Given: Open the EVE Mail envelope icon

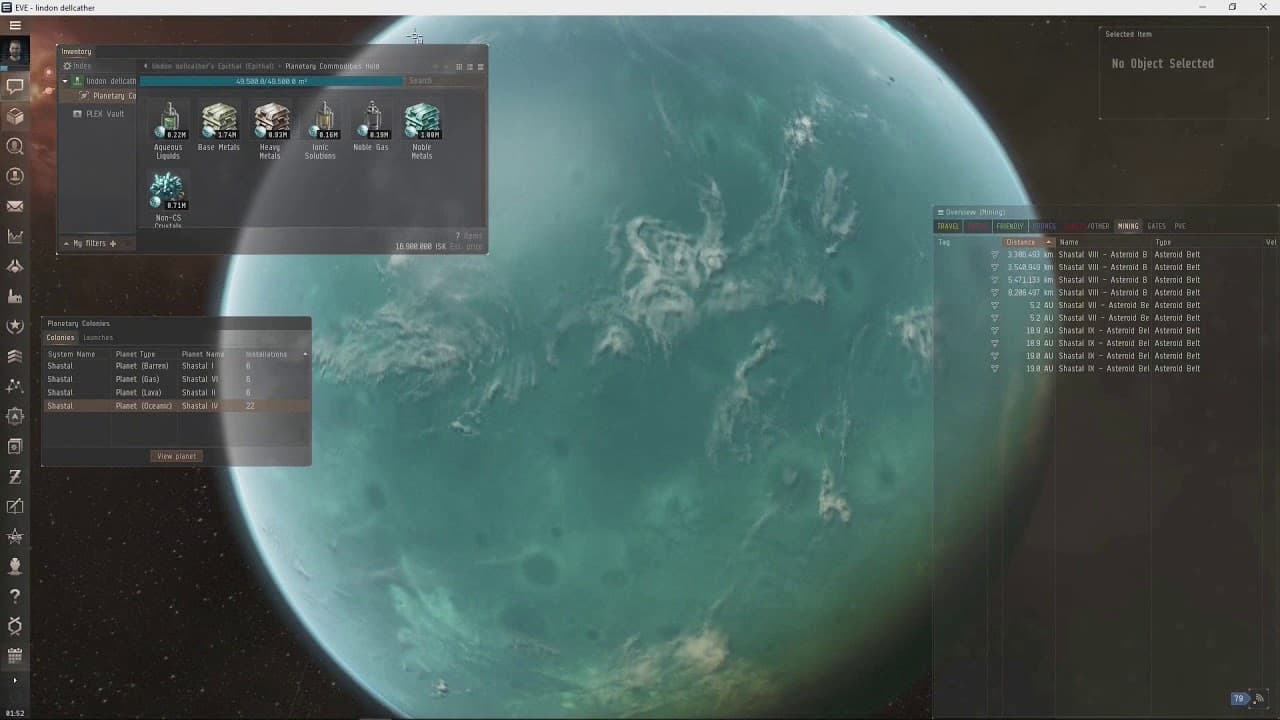Looking at the screenshot, I should tap(15, 206).
